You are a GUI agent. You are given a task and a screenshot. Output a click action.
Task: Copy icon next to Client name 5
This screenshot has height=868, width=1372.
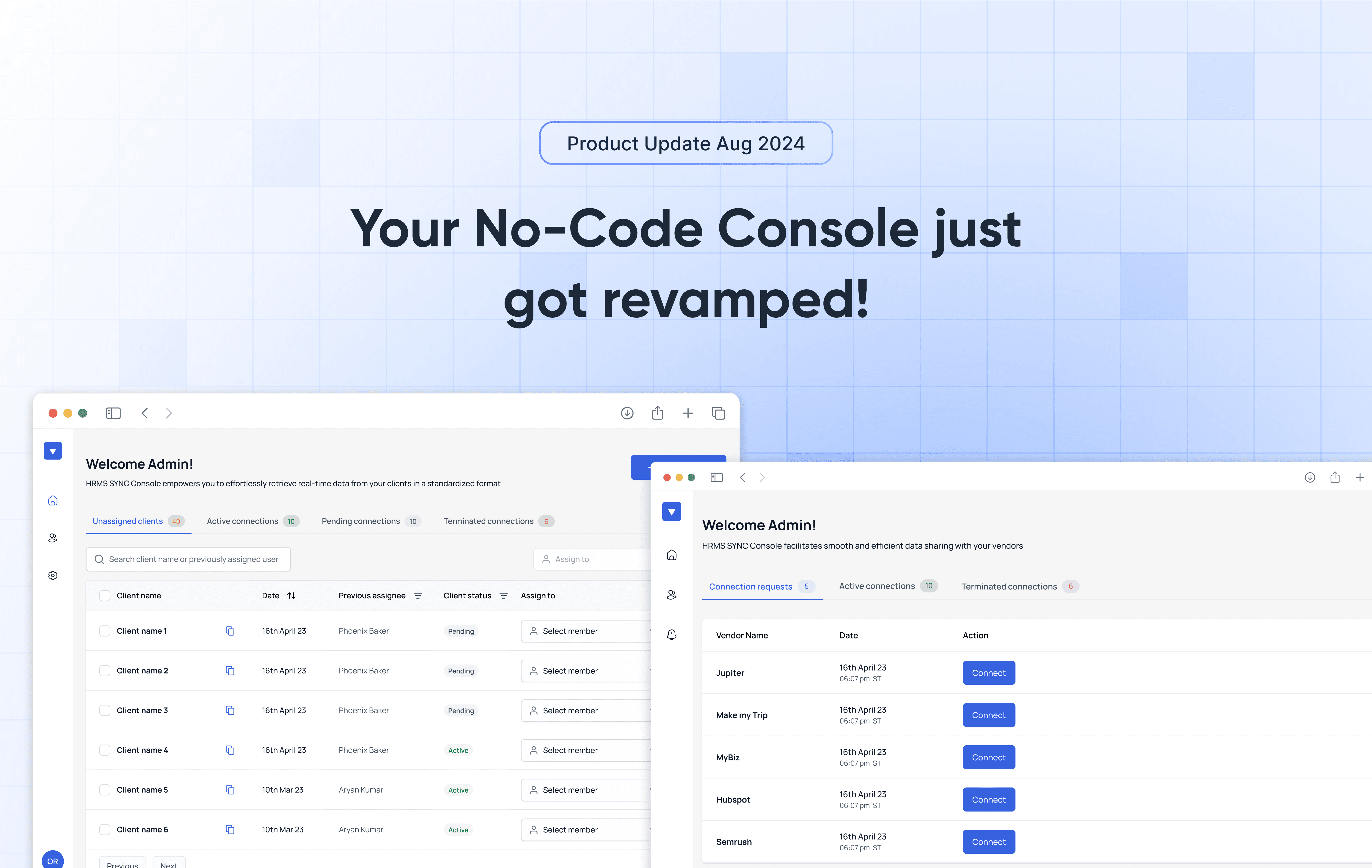(230, 790)
